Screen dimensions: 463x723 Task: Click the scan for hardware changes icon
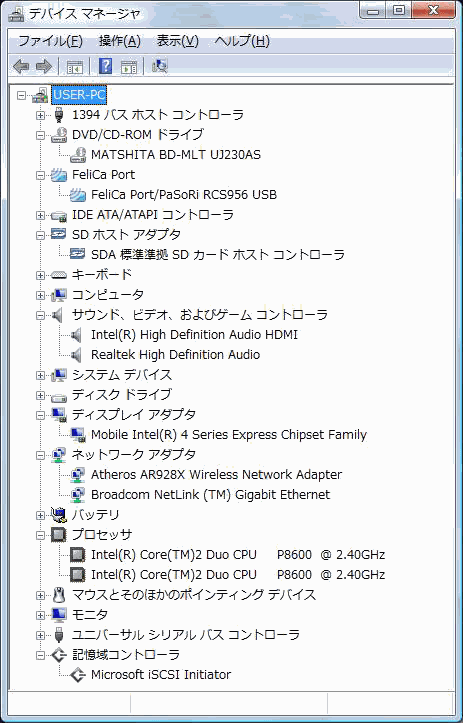[x=160, y=66]
